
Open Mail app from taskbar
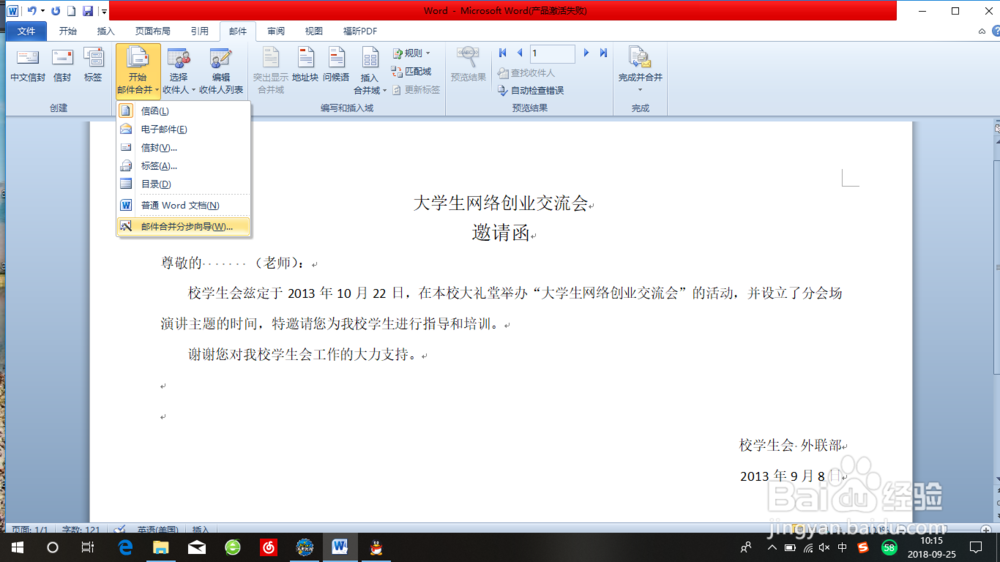coord(196,547)
